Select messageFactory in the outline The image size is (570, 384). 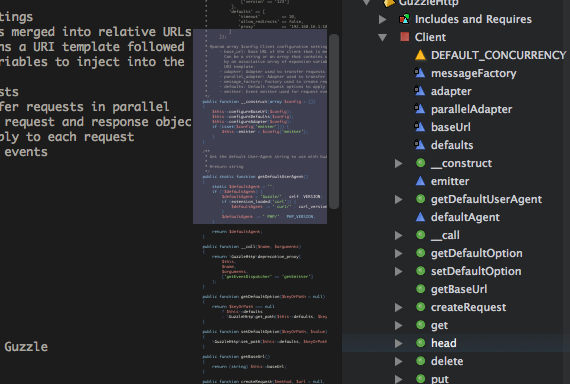(x=474, y=73)
